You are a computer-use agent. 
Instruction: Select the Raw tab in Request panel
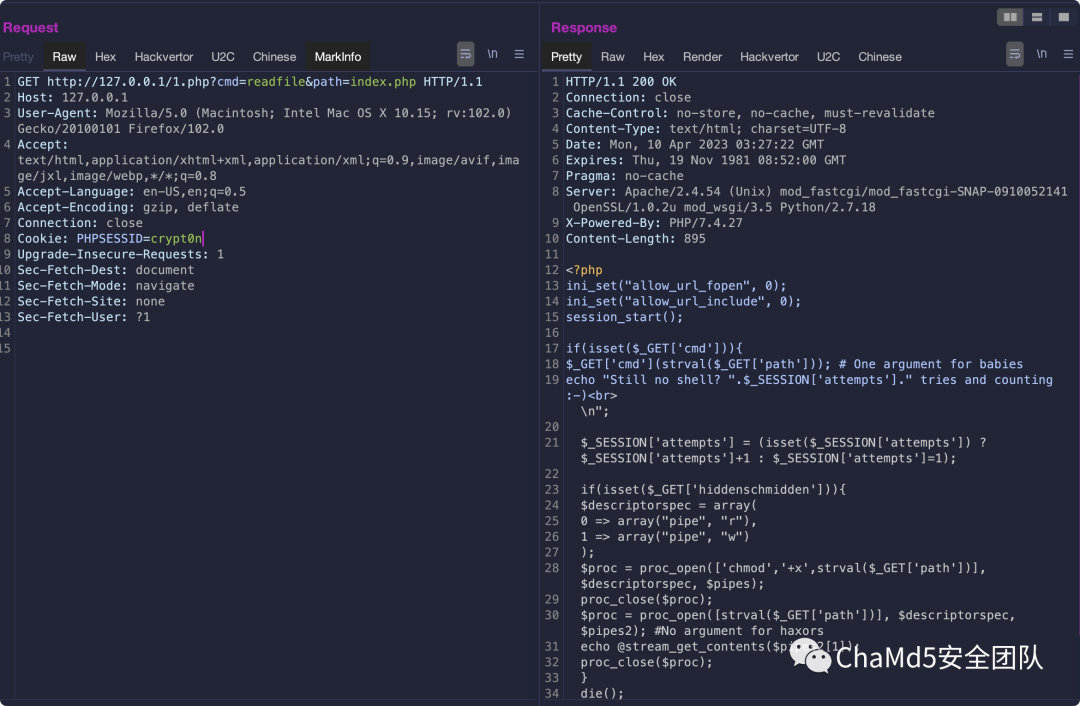coord(64,57)
